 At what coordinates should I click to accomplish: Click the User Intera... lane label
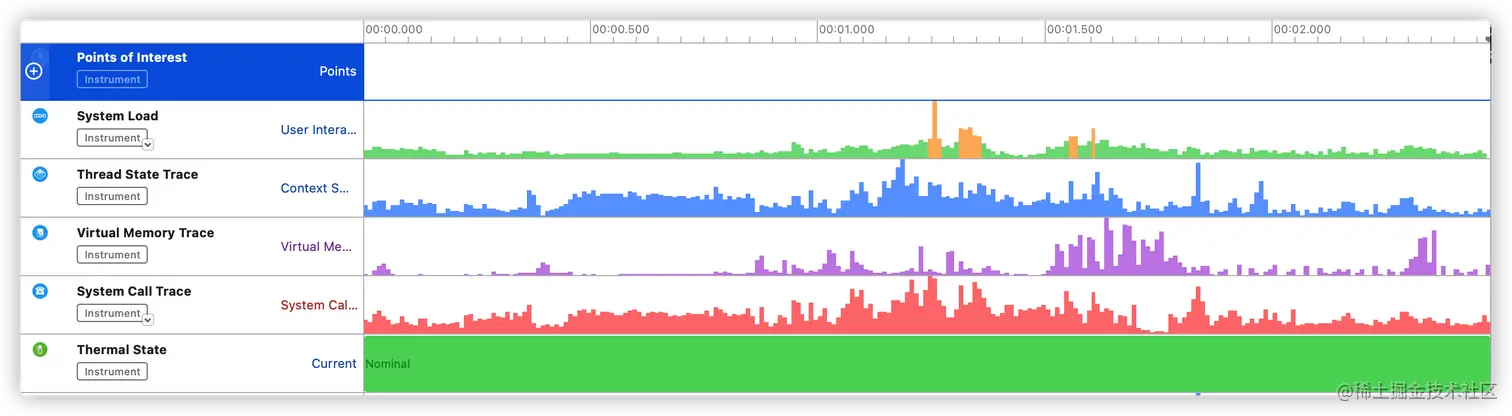point(319,129)
